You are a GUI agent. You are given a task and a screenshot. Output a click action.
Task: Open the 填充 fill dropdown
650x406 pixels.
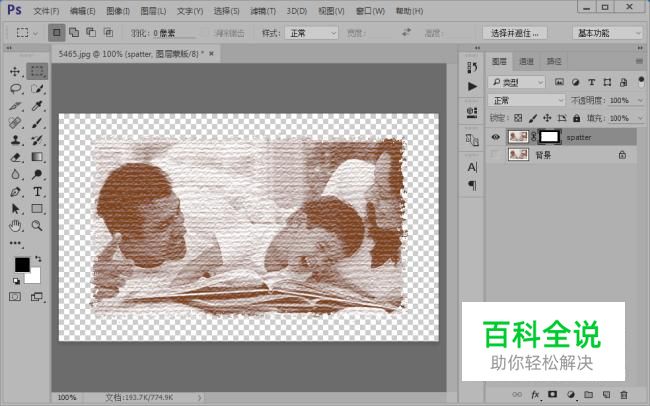640,118
